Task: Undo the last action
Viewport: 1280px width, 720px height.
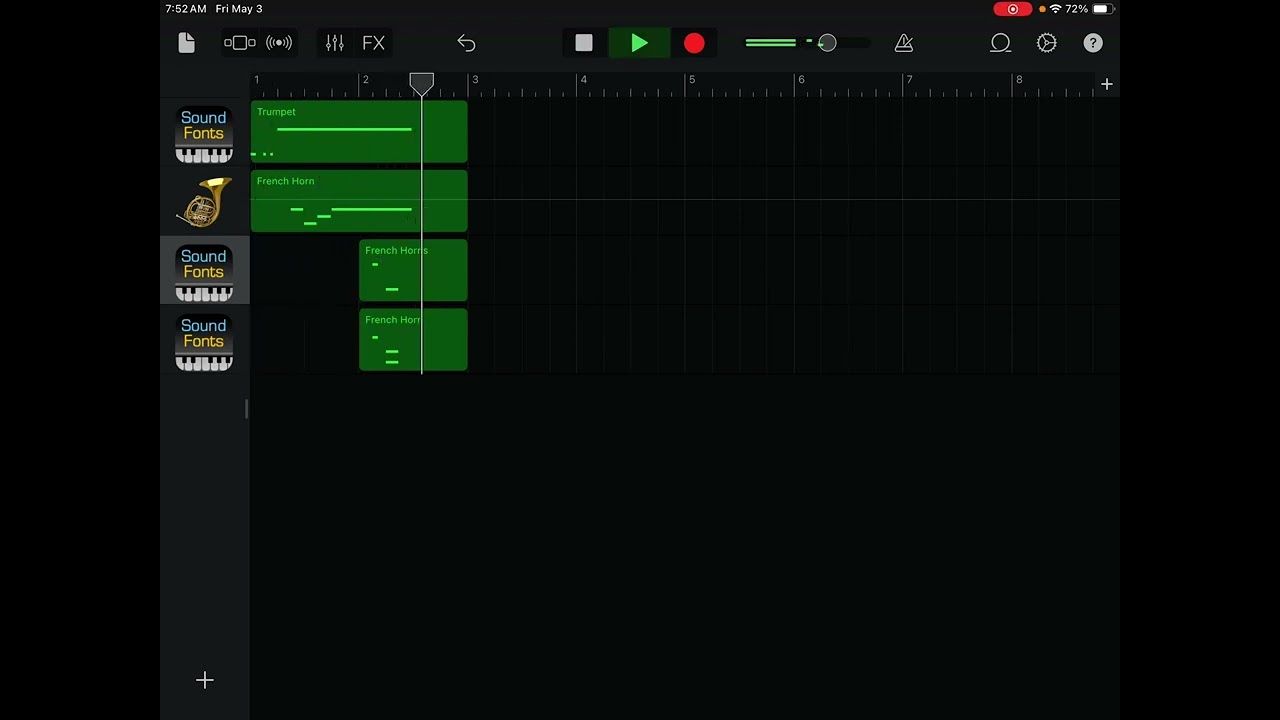Action: 466,43
